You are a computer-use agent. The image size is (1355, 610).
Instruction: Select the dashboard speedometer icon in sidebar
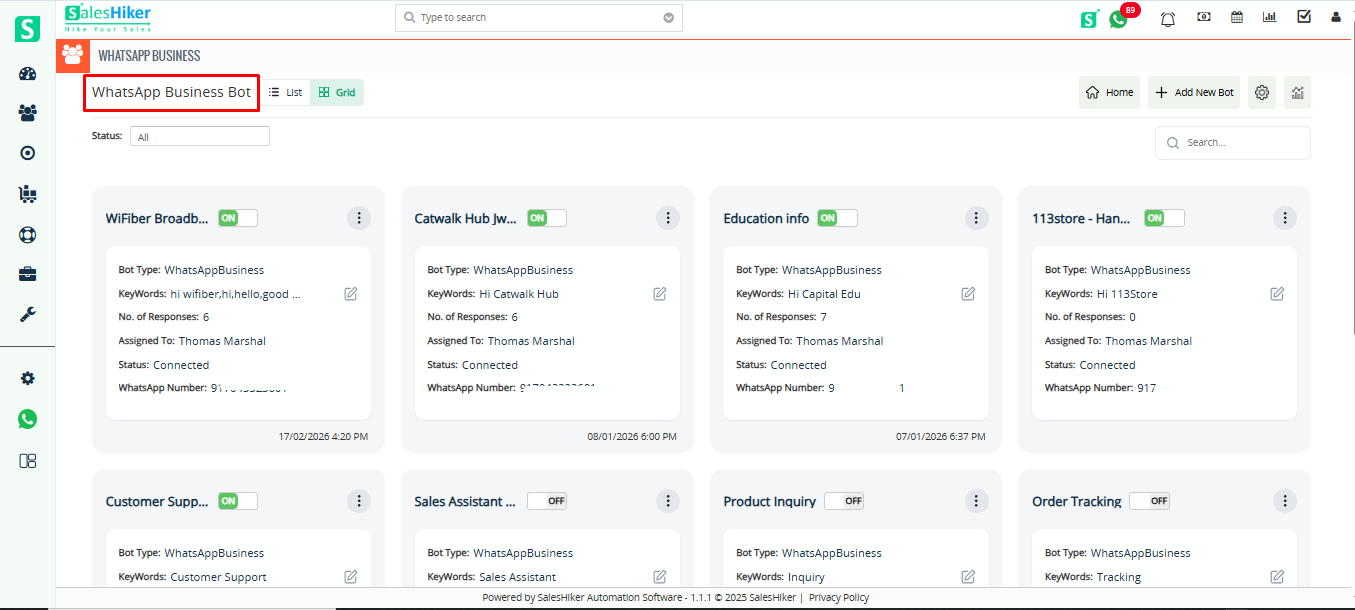27,72
